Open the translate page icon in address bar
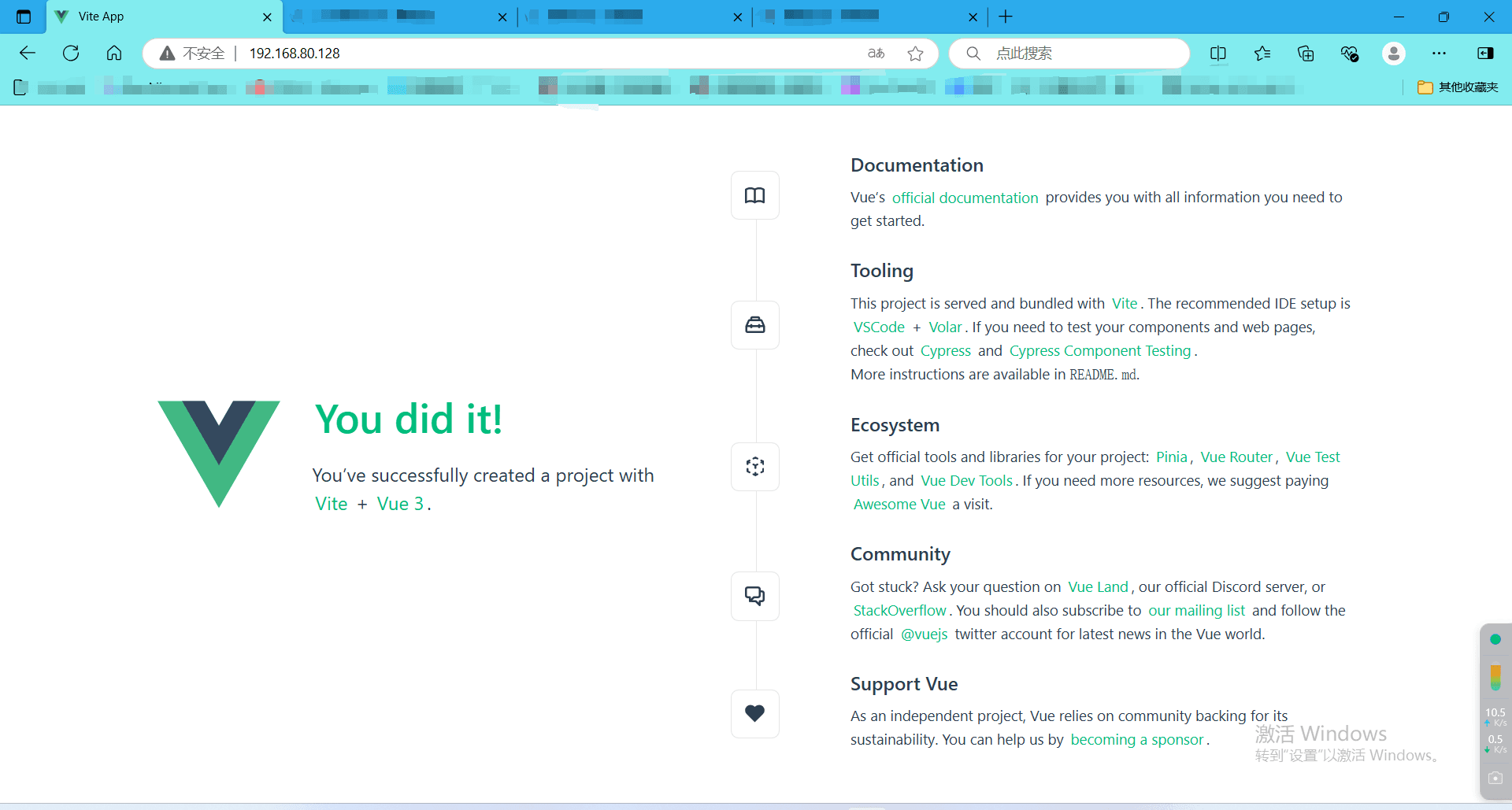This screenshot has width=1512, height=810. (x=876, y=54)
